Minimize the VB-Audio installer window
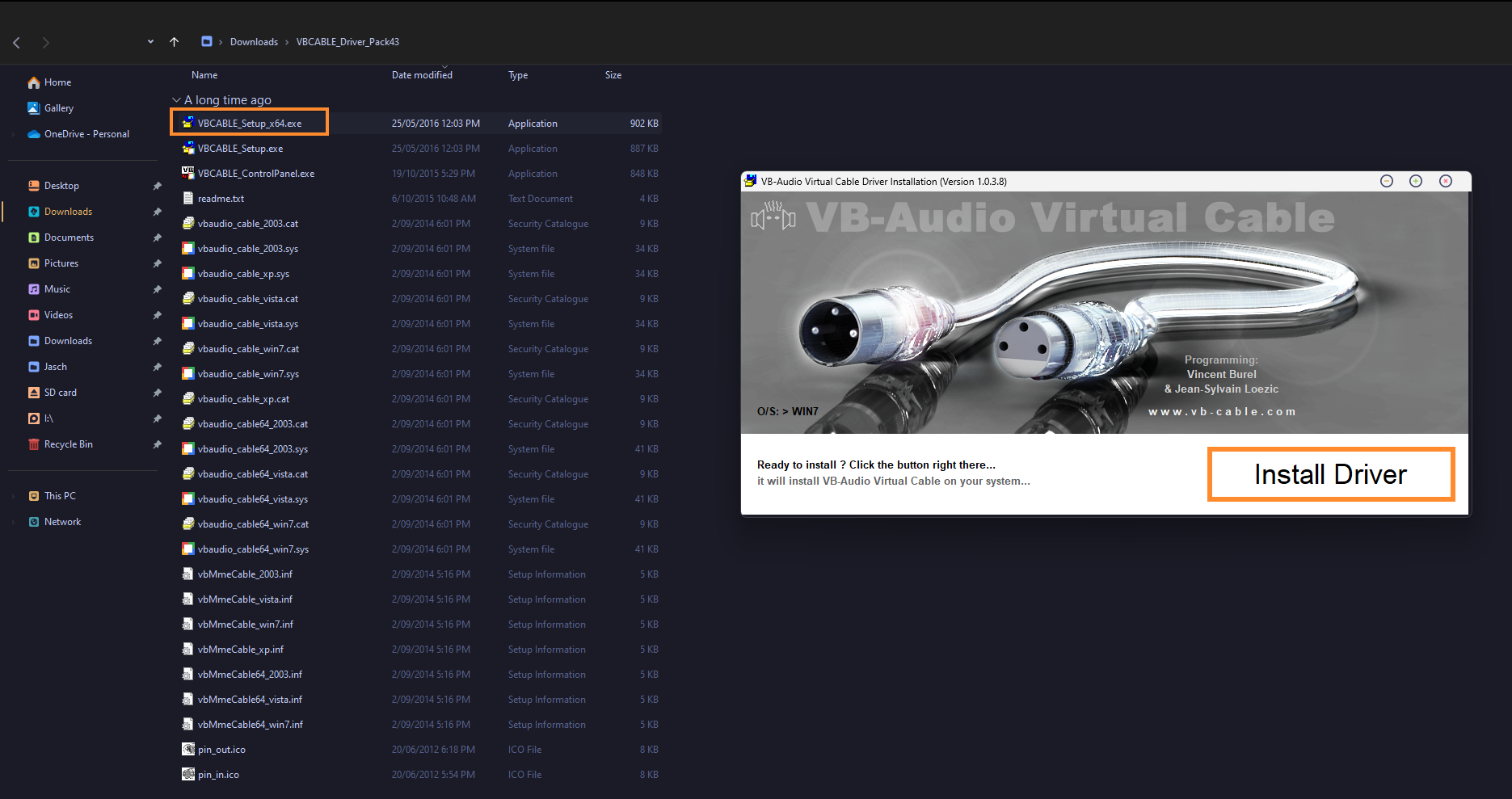This screenshot has height=799, width=1512. tap(1387, 181)
